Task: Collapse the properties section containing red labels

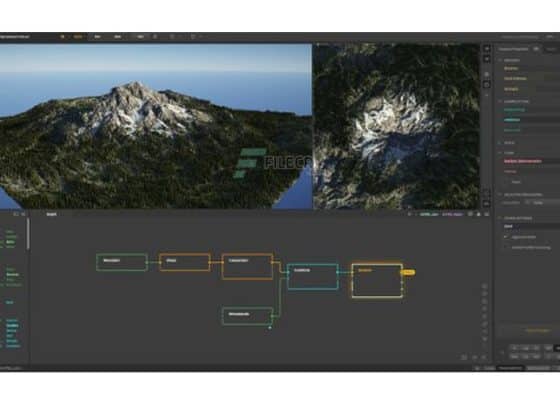Action: point(500,153)
